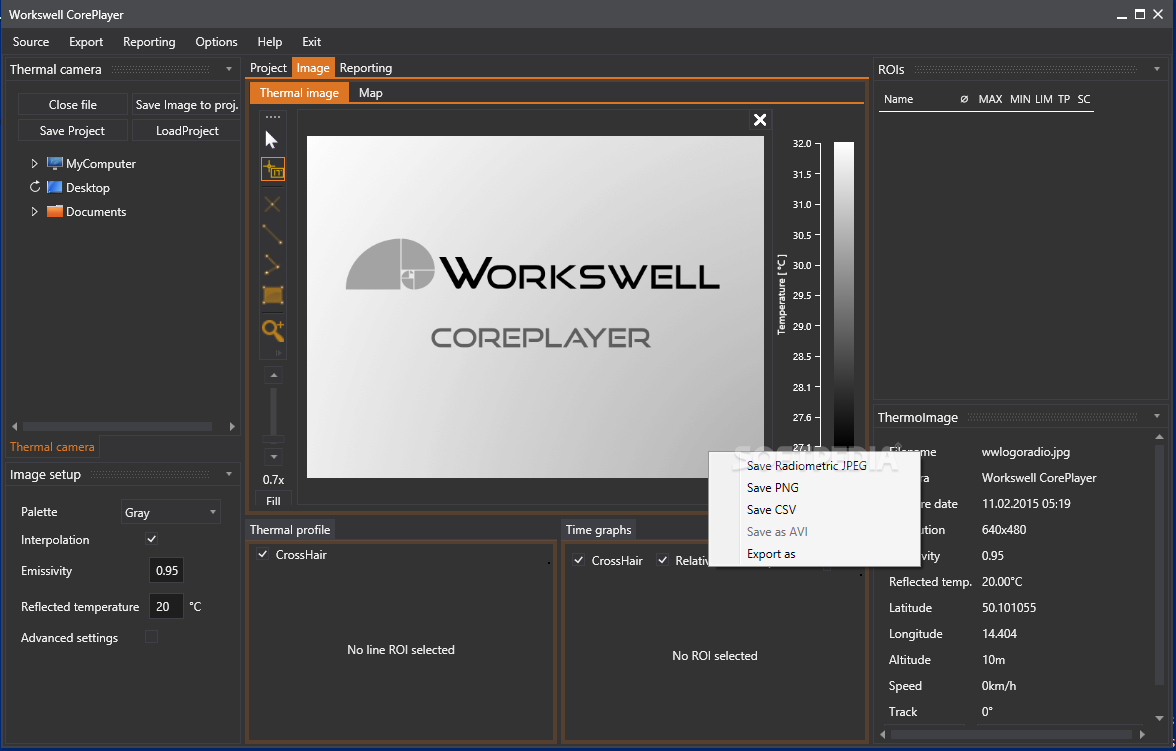
Task: Click the Save Image to proj. button
Action: [187, 105]
